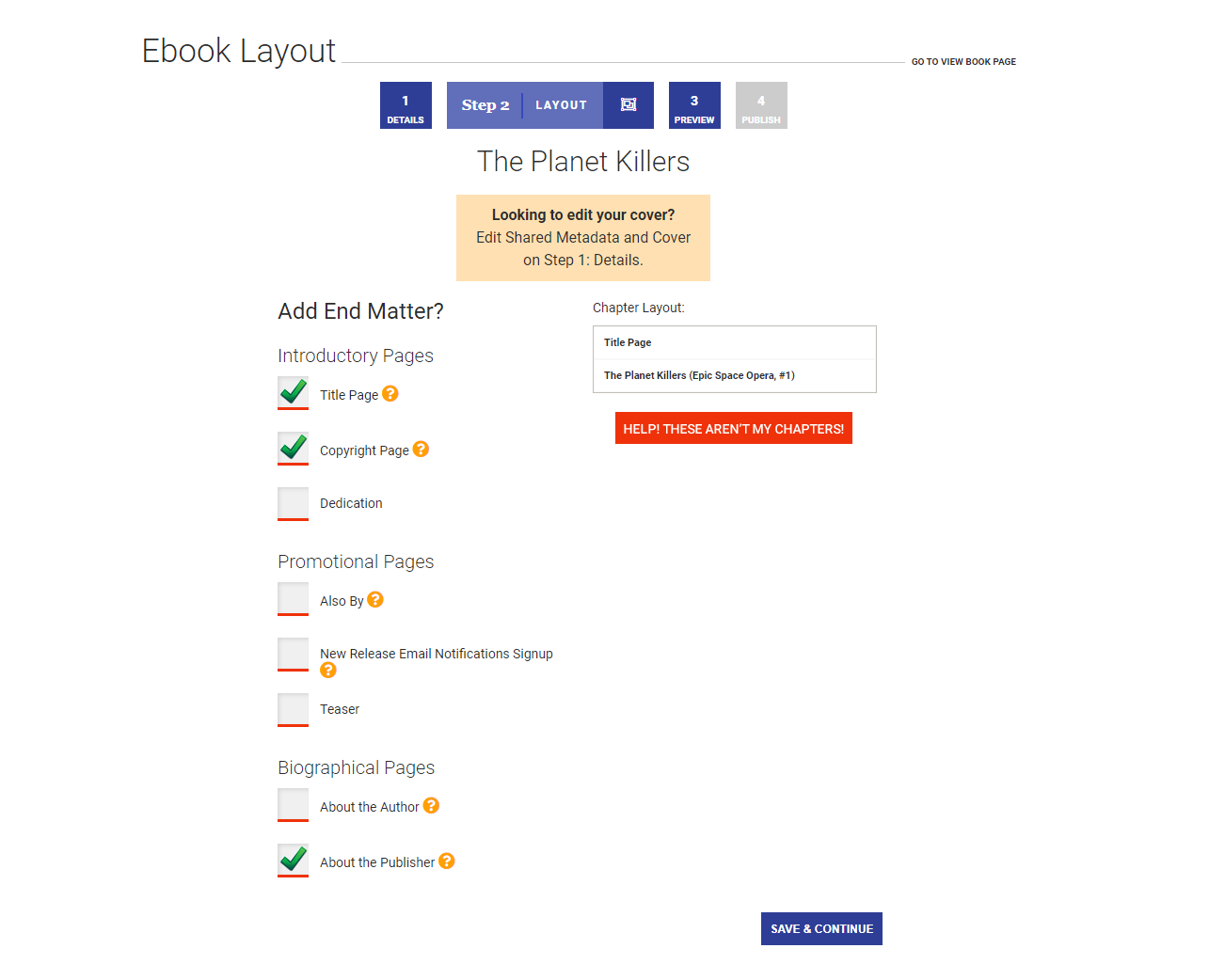Open GO TO VIEW BOOK PAGE link
Screen dimensions: 1225x980
click(x=963, y=61)
